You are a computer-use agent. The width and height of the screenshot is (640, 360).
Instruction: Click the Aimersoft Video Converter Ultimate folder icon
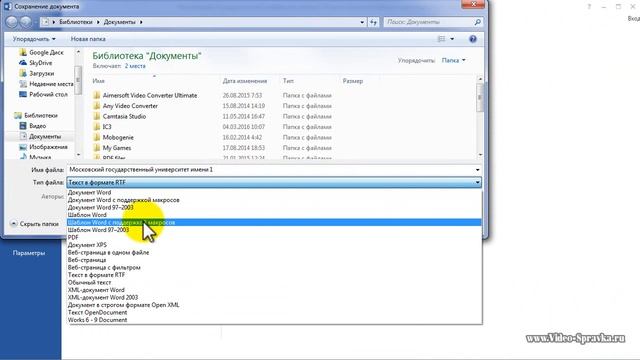[x=97, y=95]
